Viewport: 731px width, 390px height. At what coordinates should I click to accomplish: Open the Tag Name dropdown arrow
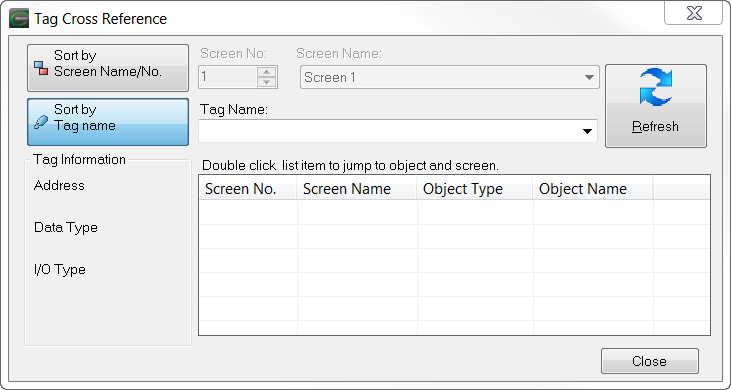click(588, 131)
